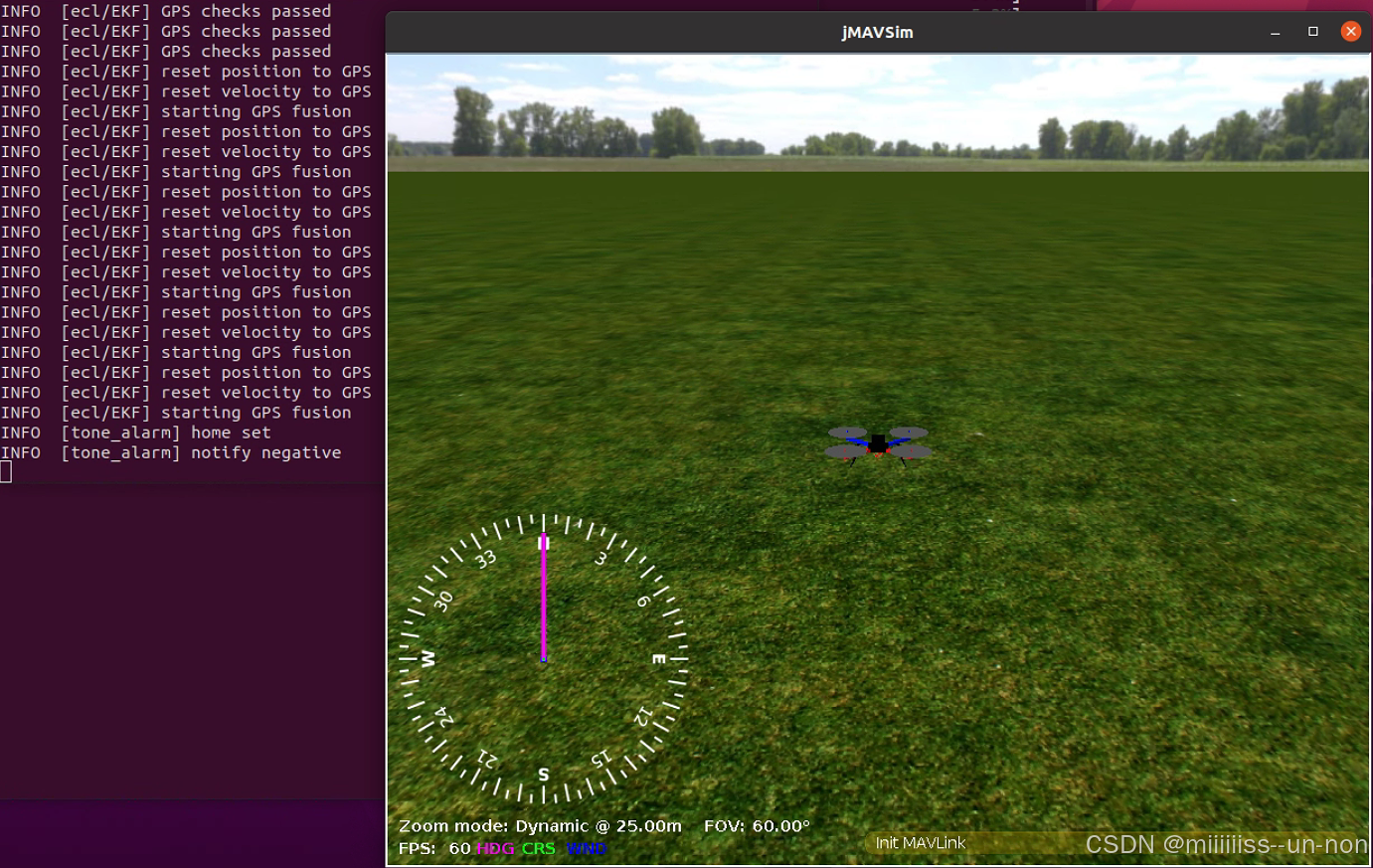Viewport: 1373px width, 868px height.
Task: Click the green CRS legend label
Action: tap(538, 848)
